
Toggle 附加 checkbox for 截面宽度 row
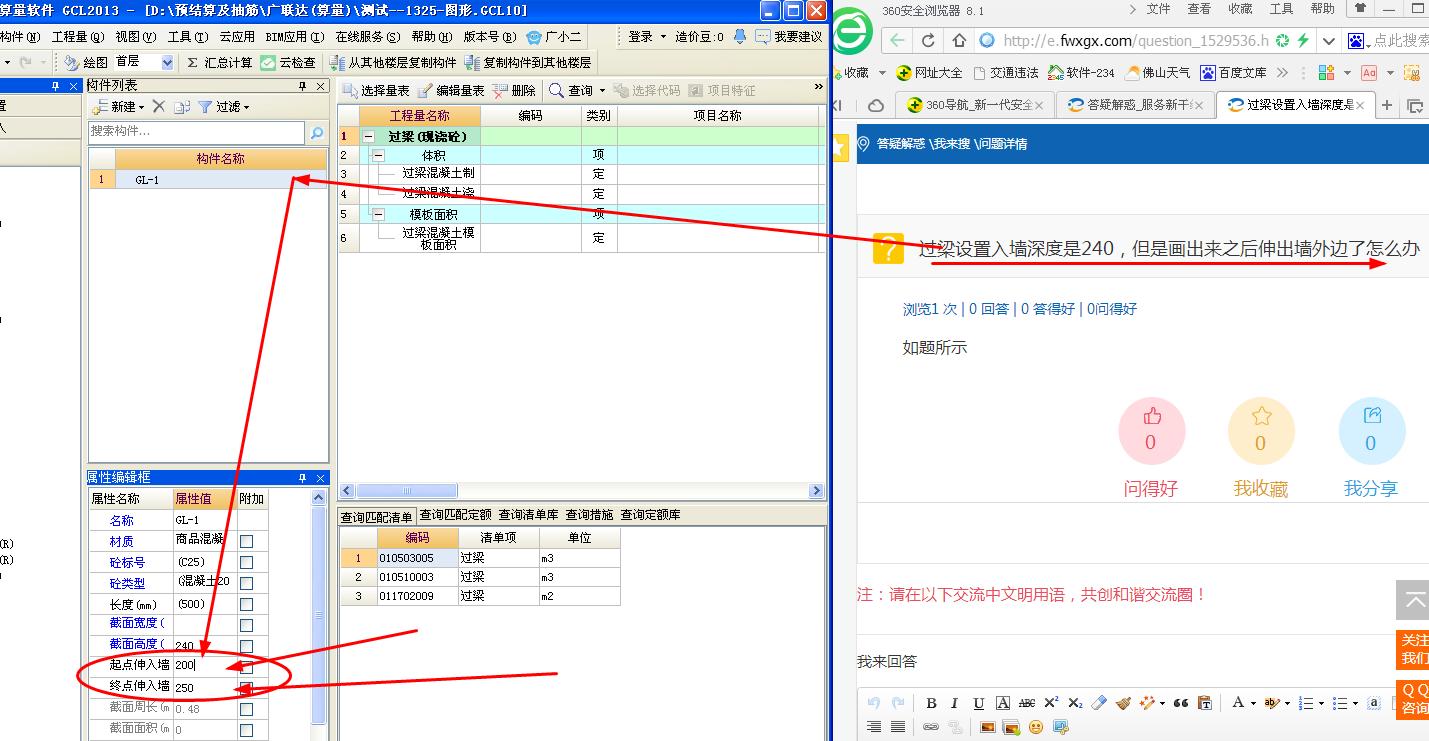246,625
